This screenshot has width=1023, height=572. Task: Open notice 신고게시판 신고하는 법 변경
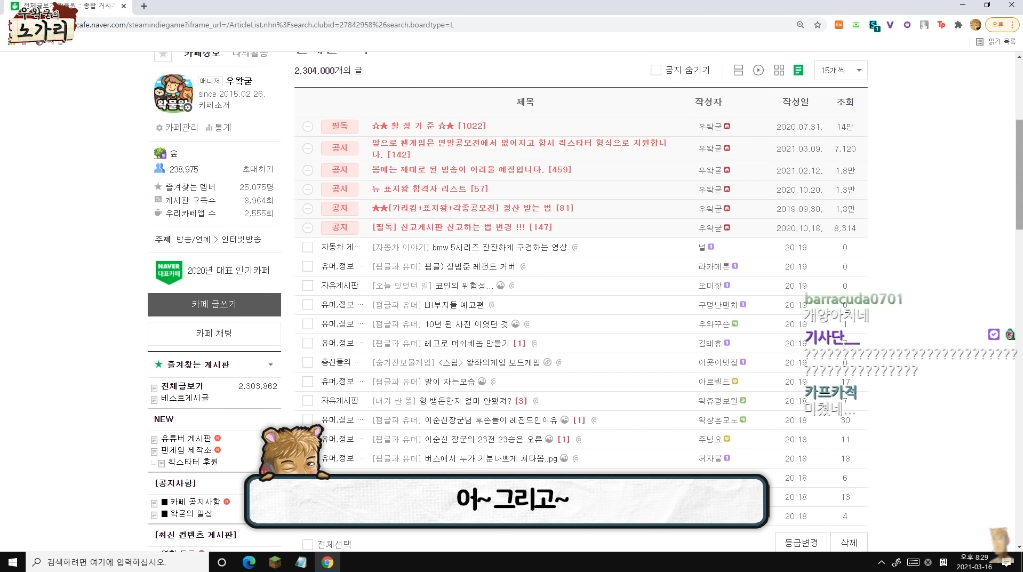click(461, 227)
